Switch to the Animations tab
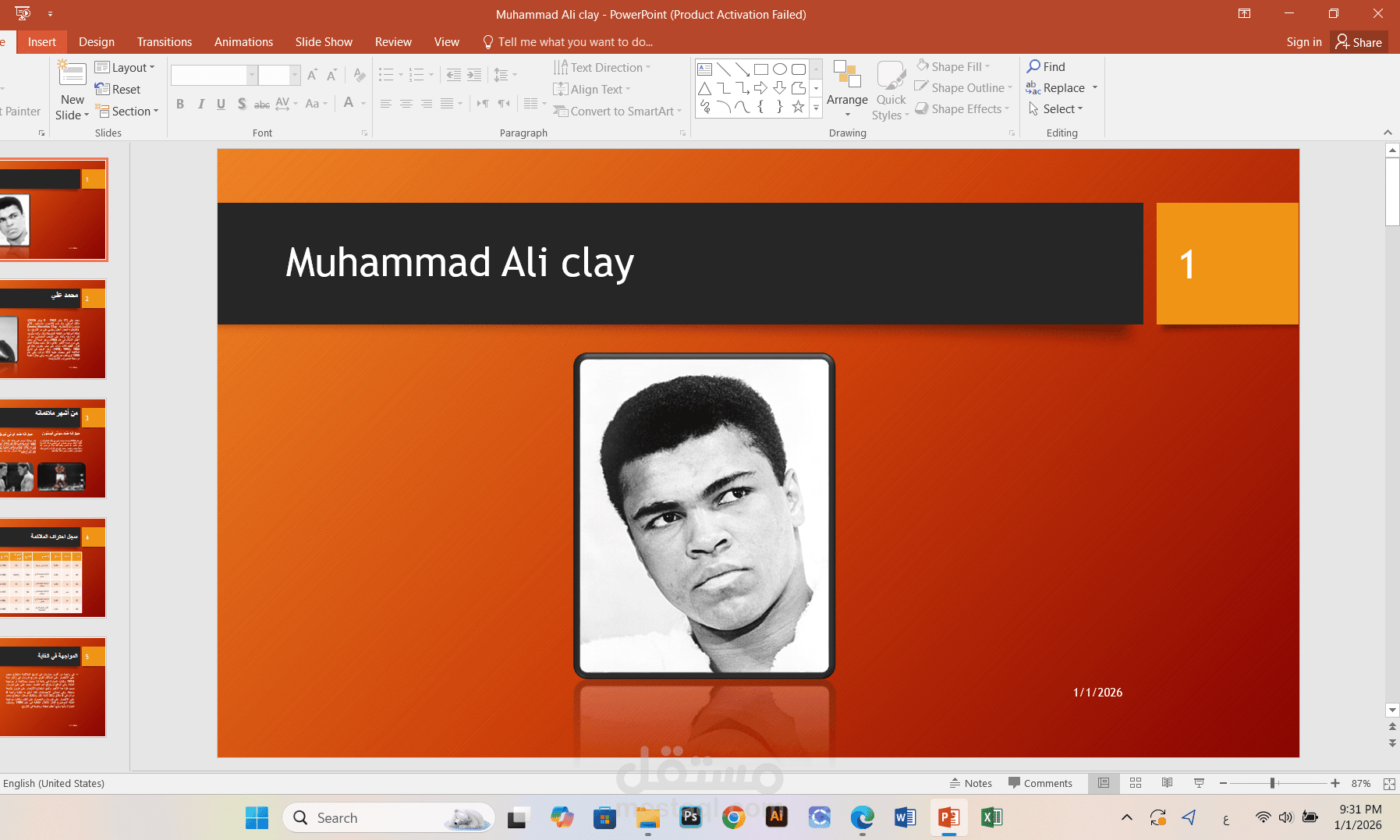Screen dimensions: 1400x840 tap(243, 41)
